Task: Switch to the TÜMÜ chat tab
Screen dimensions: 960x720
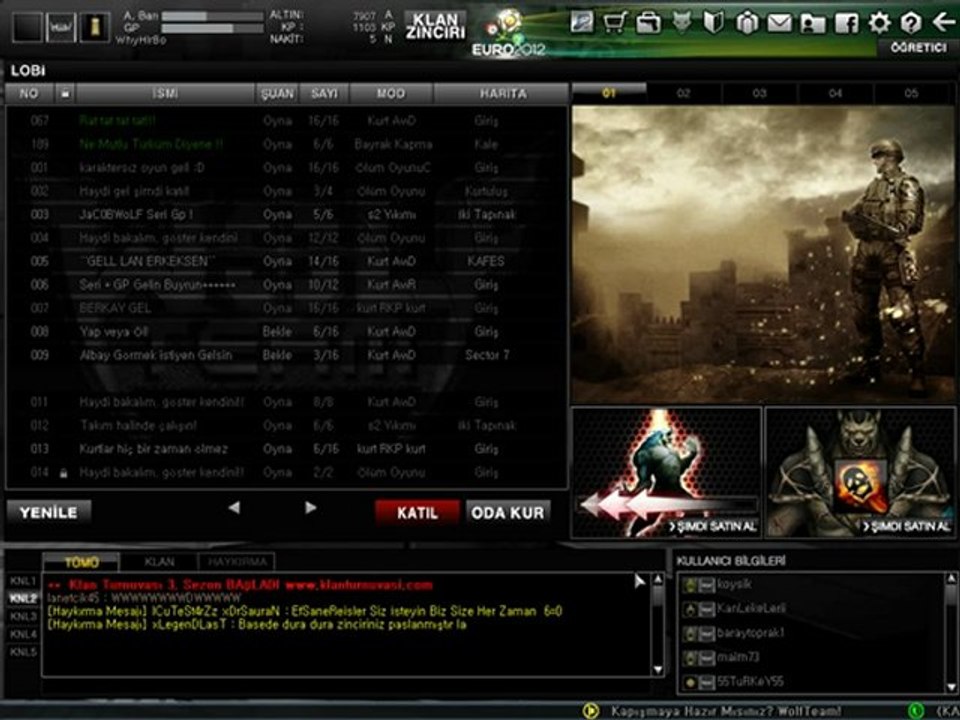Action: 81,562
